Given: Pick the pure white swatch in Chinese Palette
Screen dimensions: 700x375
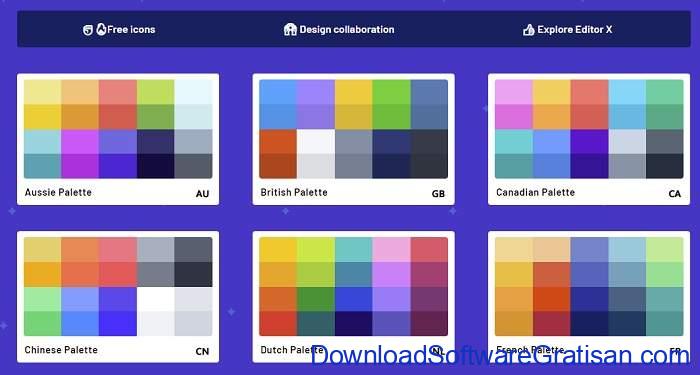Looking at the screenshot, I should pos(155,299).
